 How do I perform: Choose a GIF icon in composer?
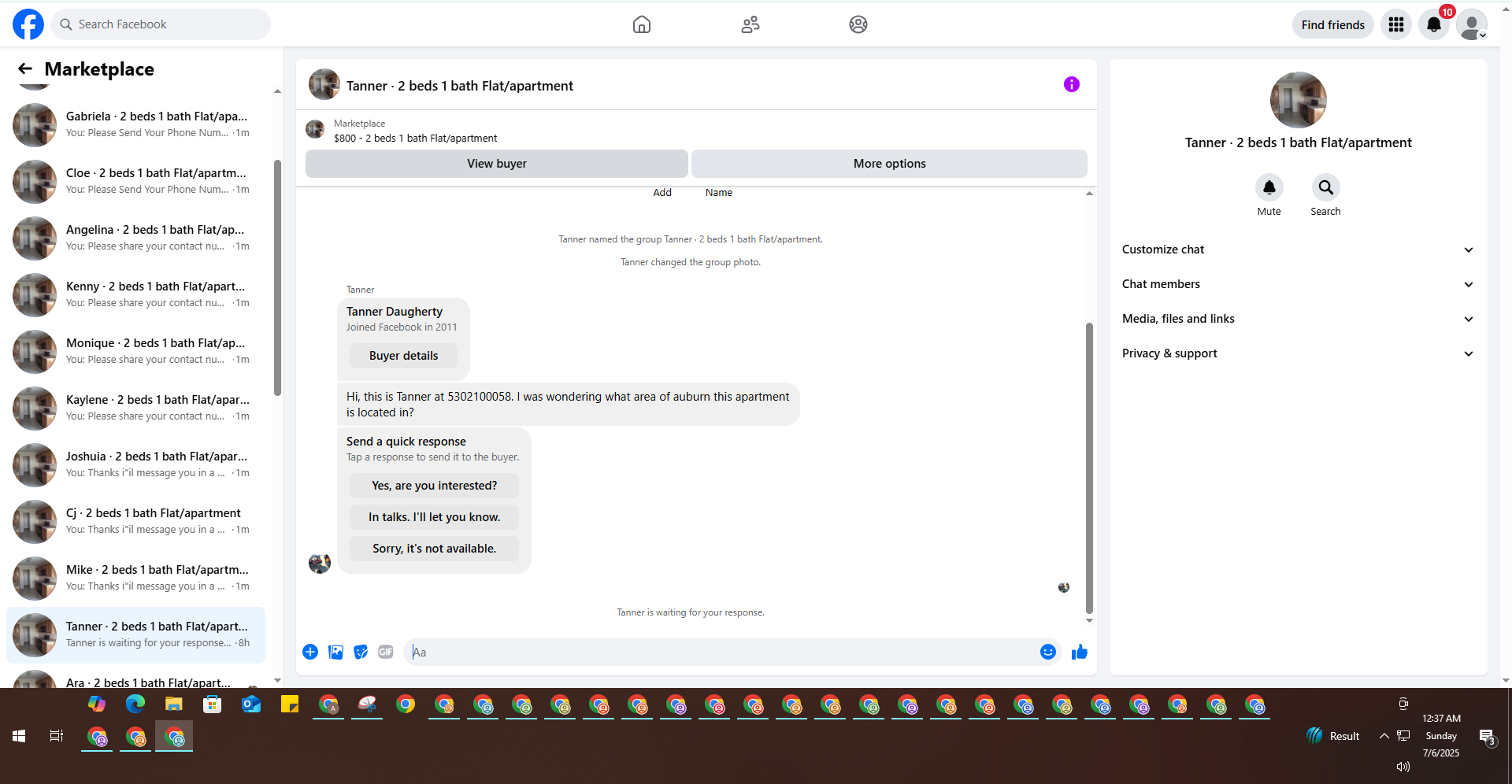pos(386,652)
